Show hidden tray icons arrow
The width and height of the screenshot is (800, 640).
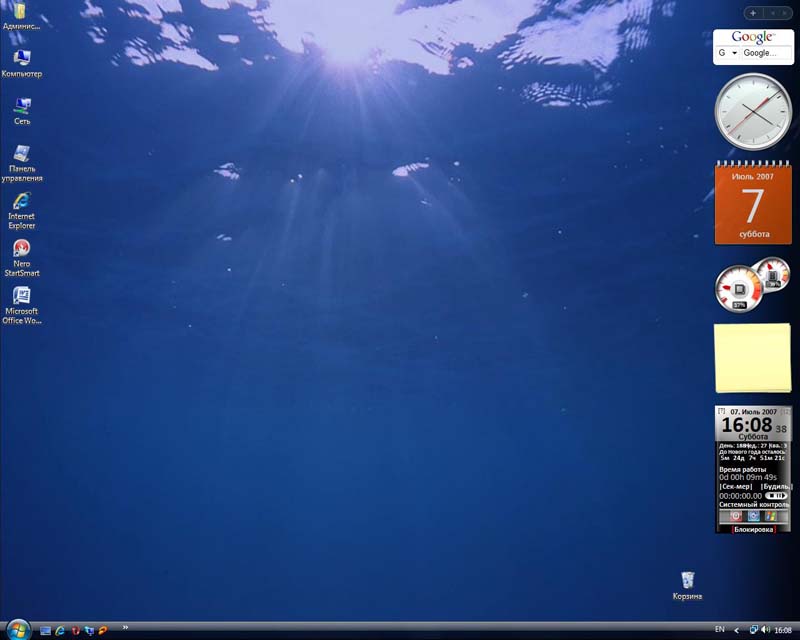[737, 630]
